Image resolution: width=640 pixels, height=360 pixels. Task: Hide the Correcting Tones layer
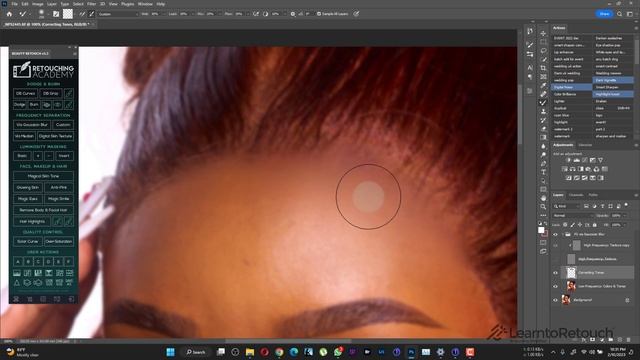pos(555,273)
